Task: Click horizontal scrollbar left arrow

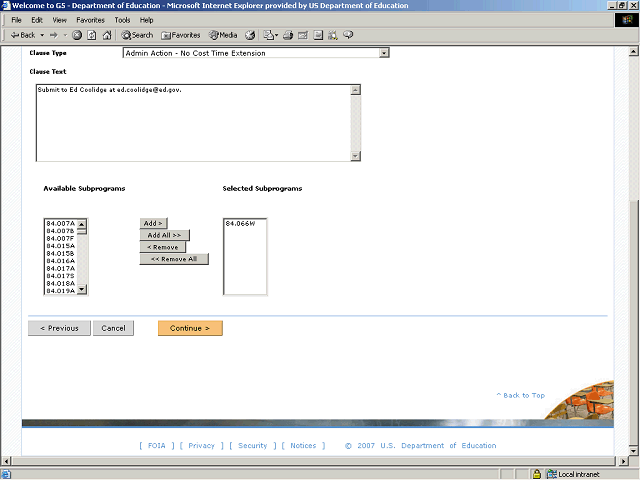Action: pyautogui.click(x=6, y=461)
